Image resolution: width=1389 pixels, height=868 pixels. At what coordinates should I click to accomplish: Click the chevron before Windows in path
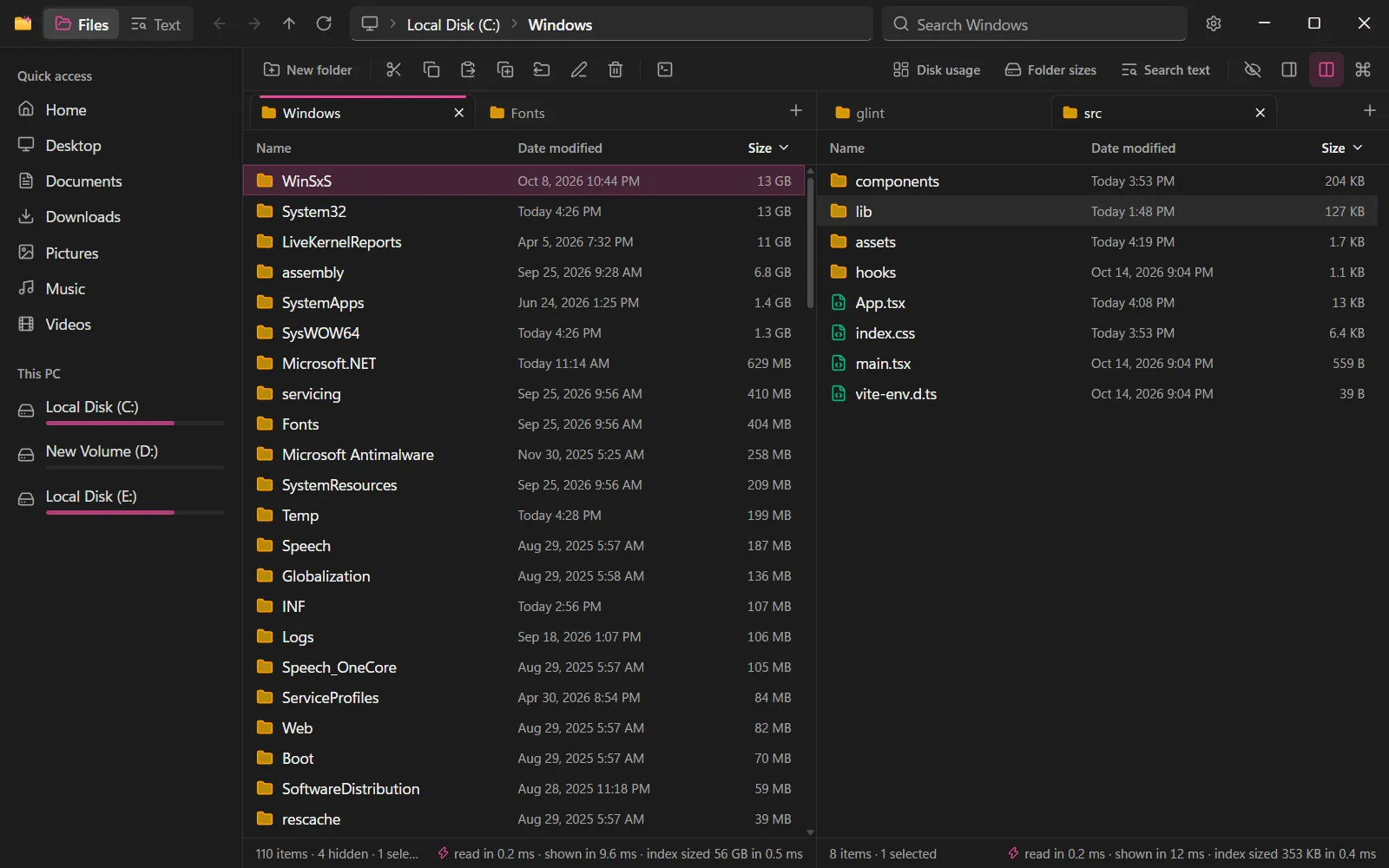coord(514,24)
